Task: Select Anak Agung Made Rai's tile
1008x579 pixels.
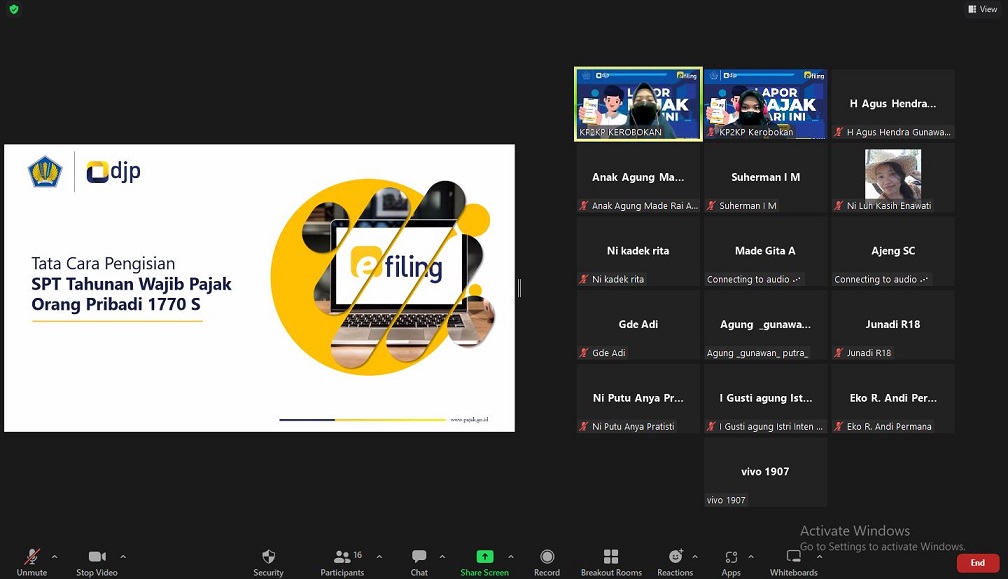Action: [638, 178]
